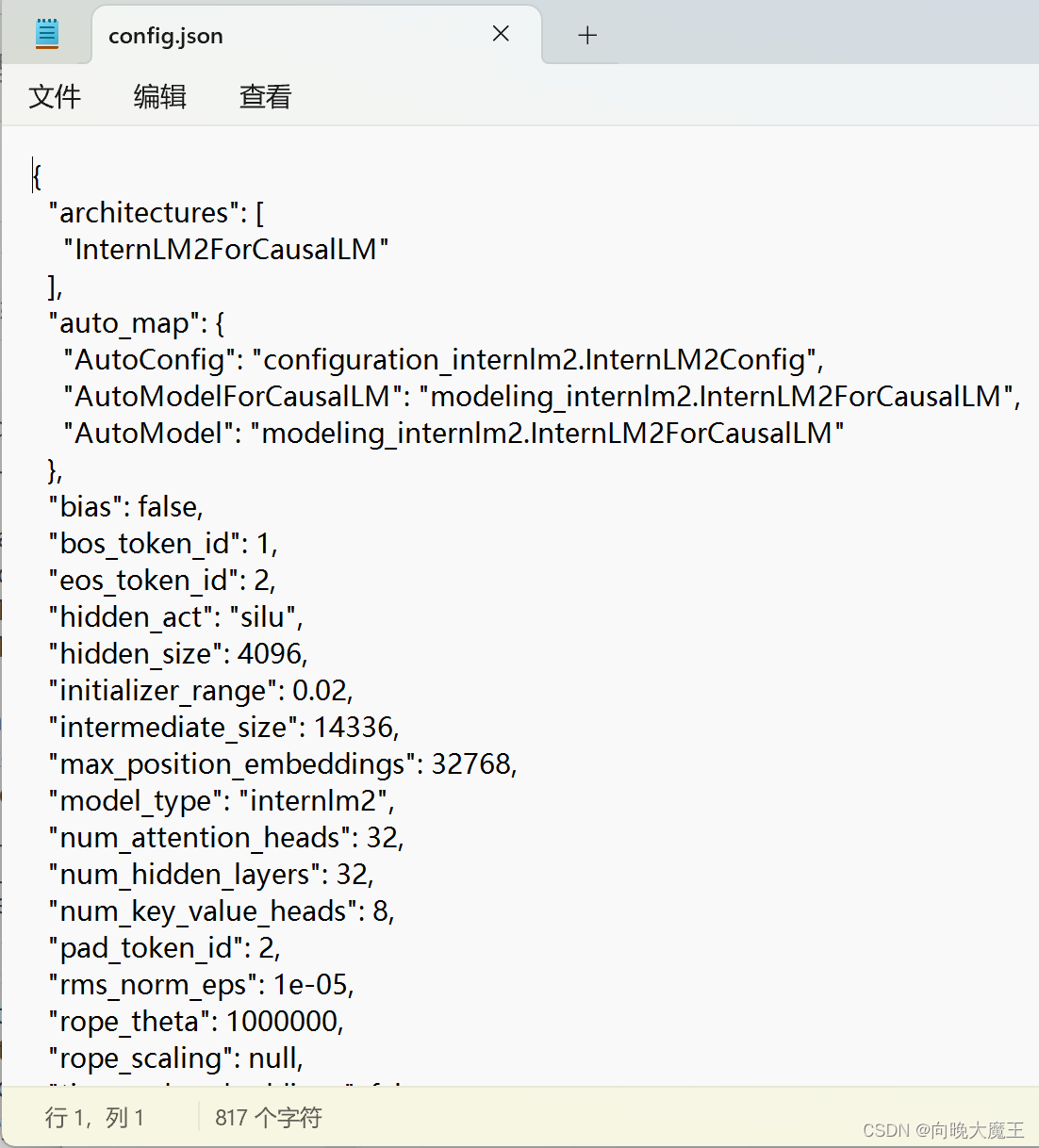Click the "num_key_value_heads": 8 line
The height and width of the screenshot is (1148, 1039).
tap(222, 911)
